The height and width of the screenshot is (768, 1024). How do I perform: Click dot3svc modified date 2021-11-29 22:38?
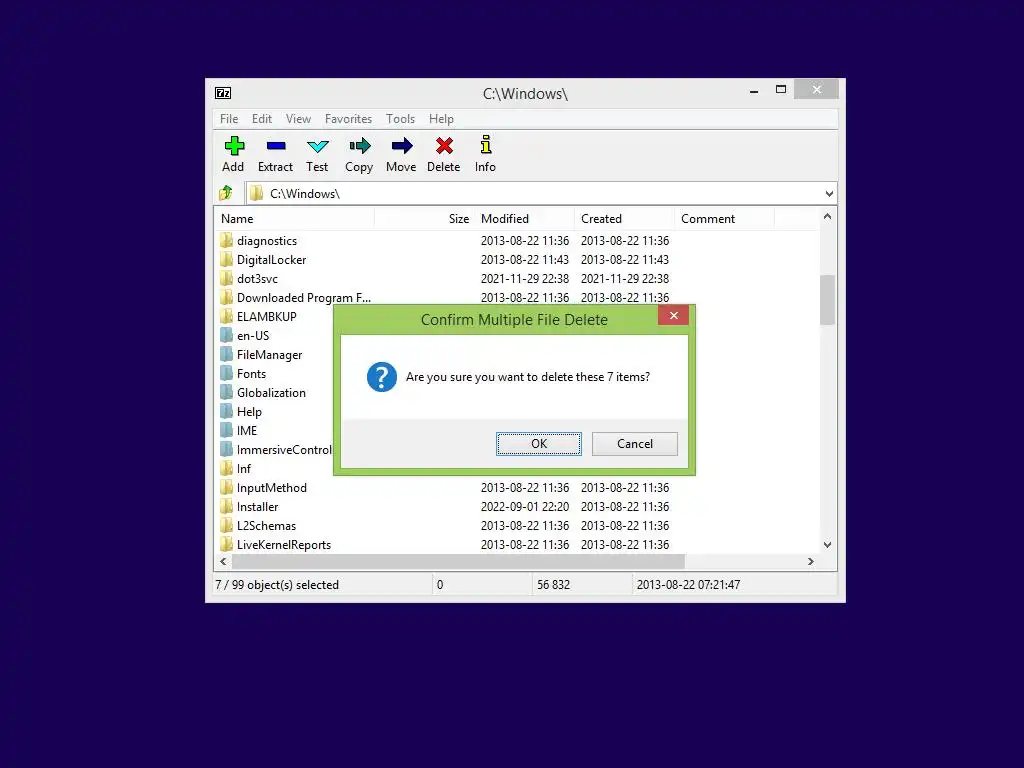[524, 278]
